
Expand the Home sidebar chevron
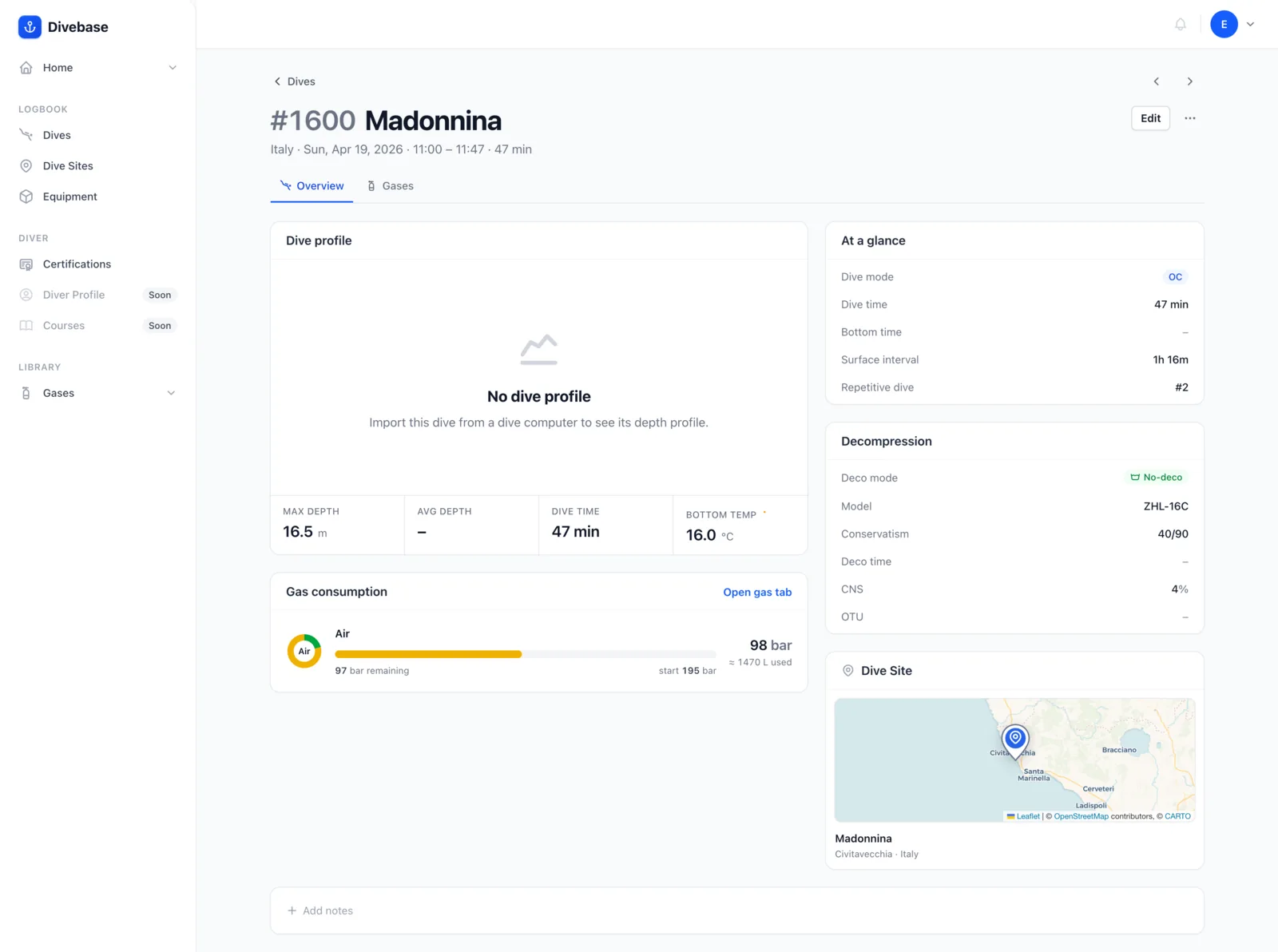(173, 68)
